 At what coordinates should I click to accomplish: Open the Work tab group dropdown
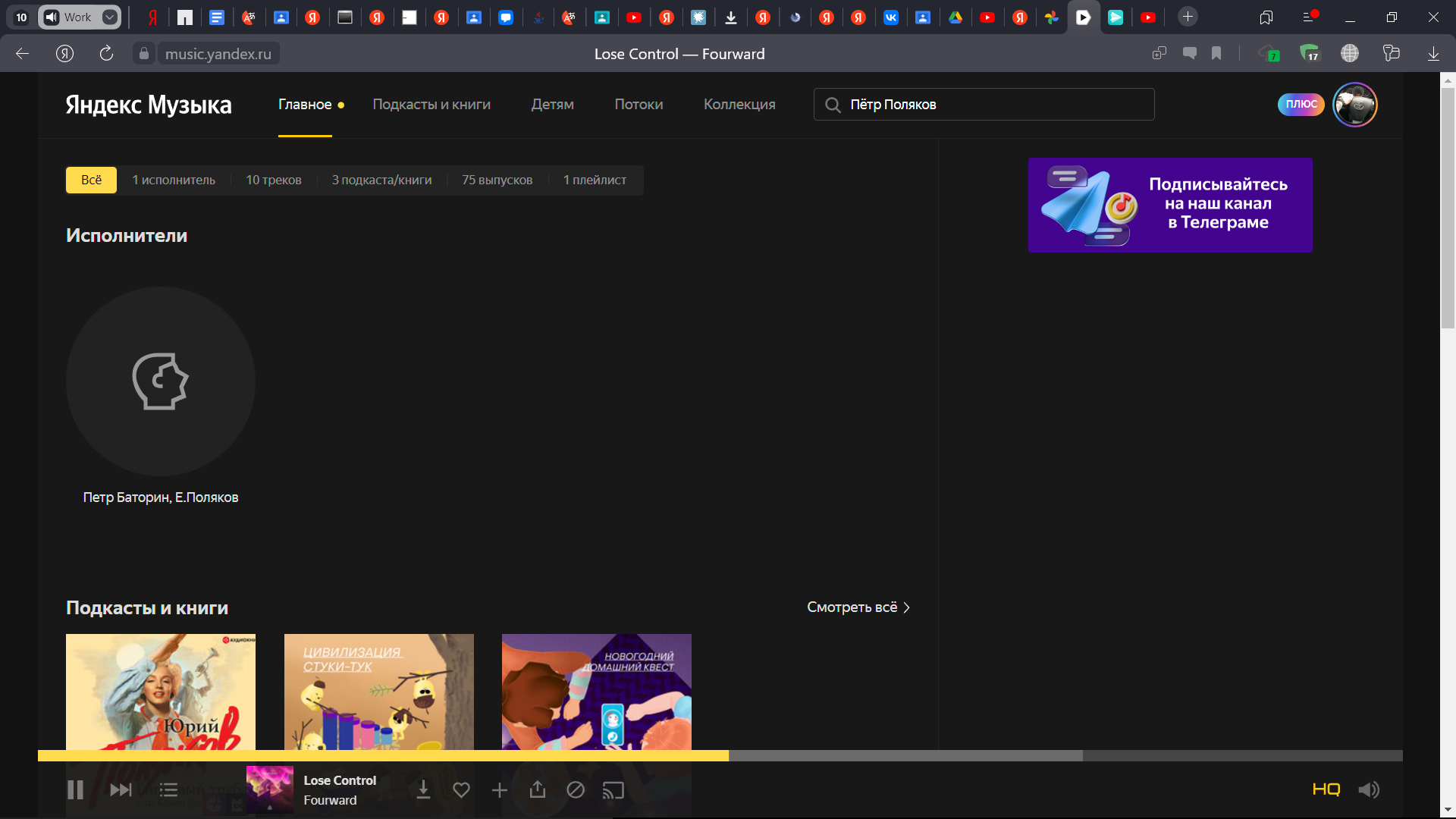(110, 17)
